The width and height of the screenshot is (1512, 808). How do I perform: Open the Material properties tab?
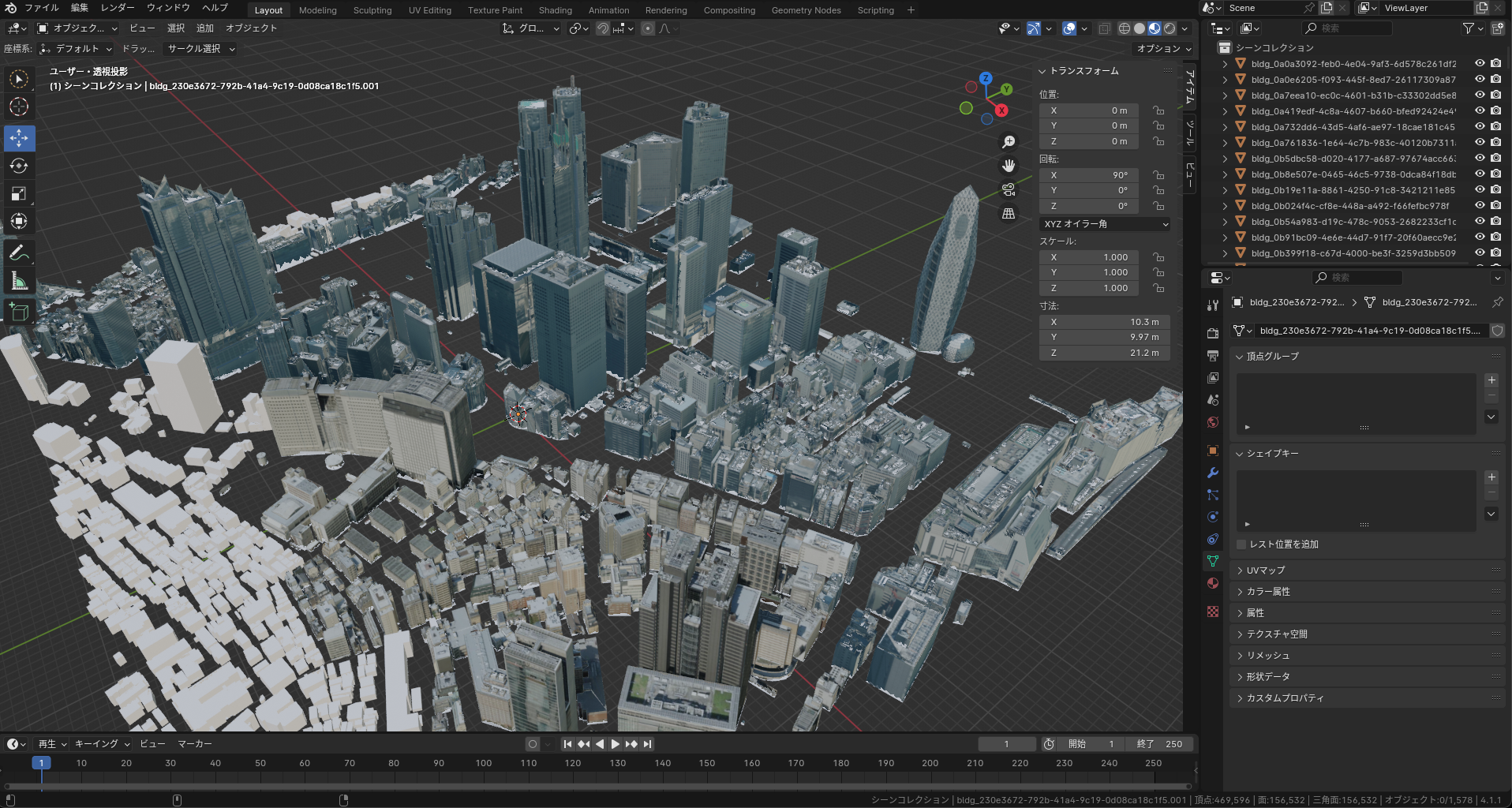pos(1213,584)
